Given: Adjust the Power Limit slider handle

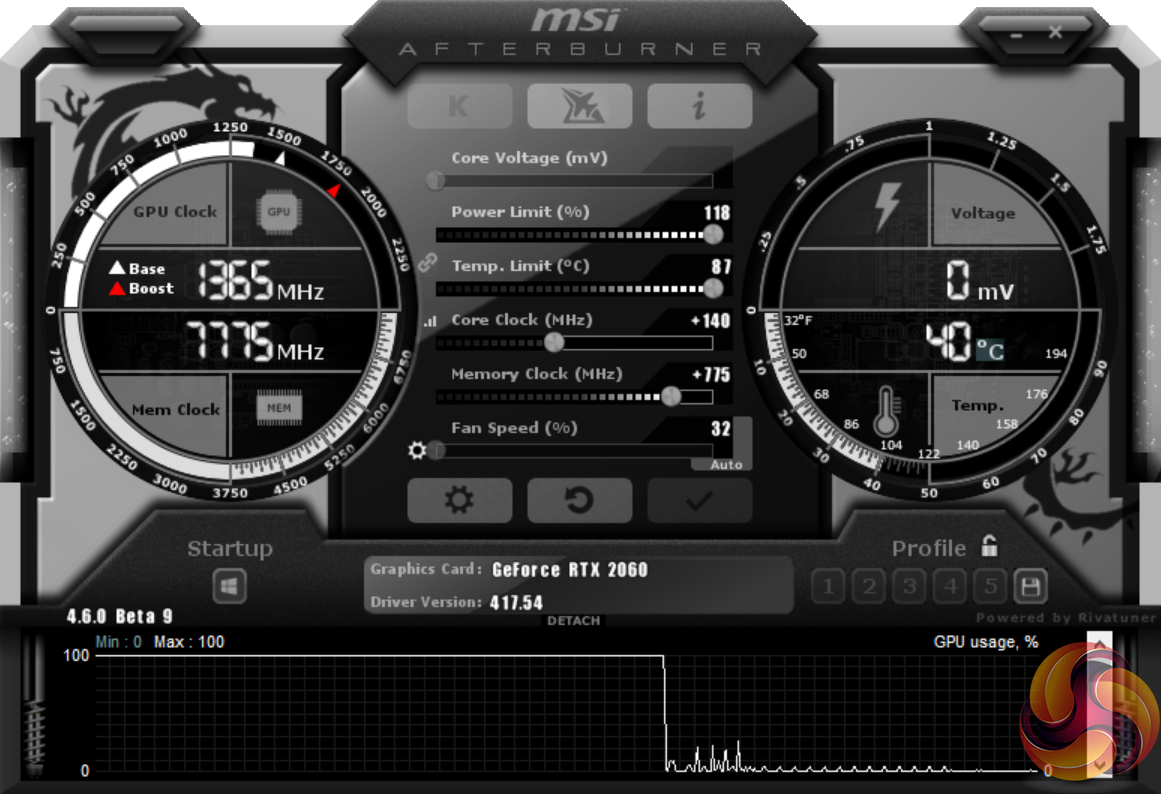Looking at the screenshot, I should point(713,234).
